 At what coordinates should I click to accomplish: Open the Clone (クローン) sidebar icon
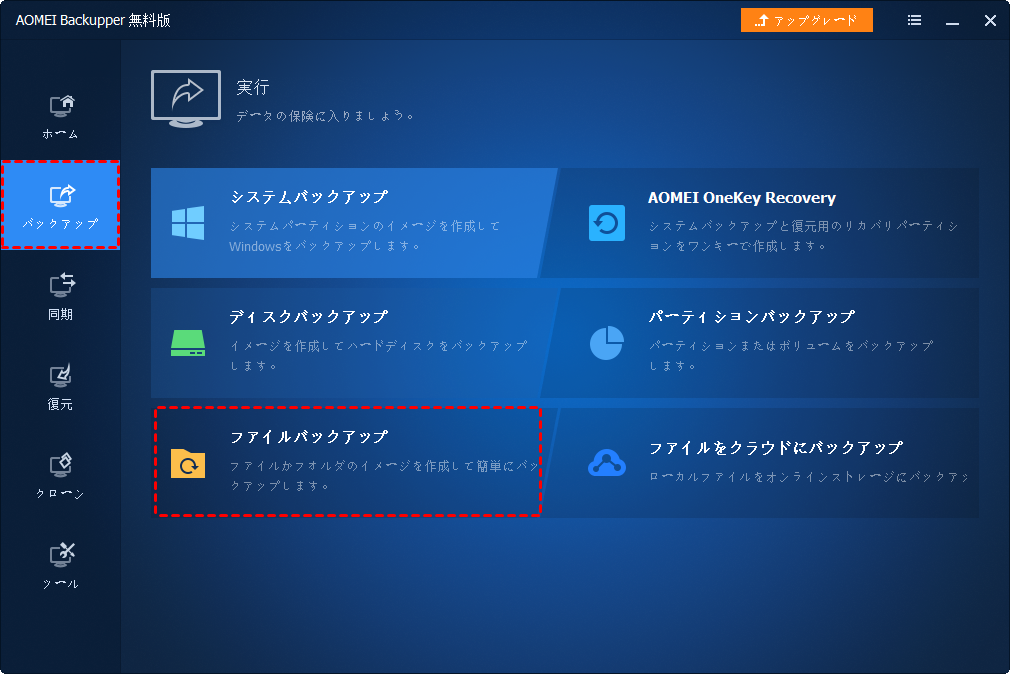[61, 465]
